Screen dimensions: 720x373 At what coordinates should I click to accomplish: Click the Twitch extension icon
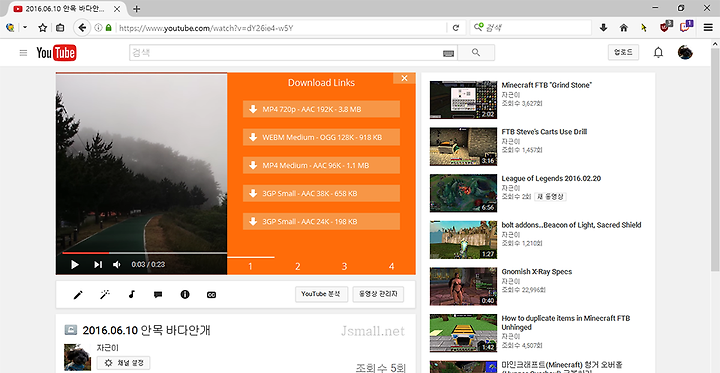point(686,27)
